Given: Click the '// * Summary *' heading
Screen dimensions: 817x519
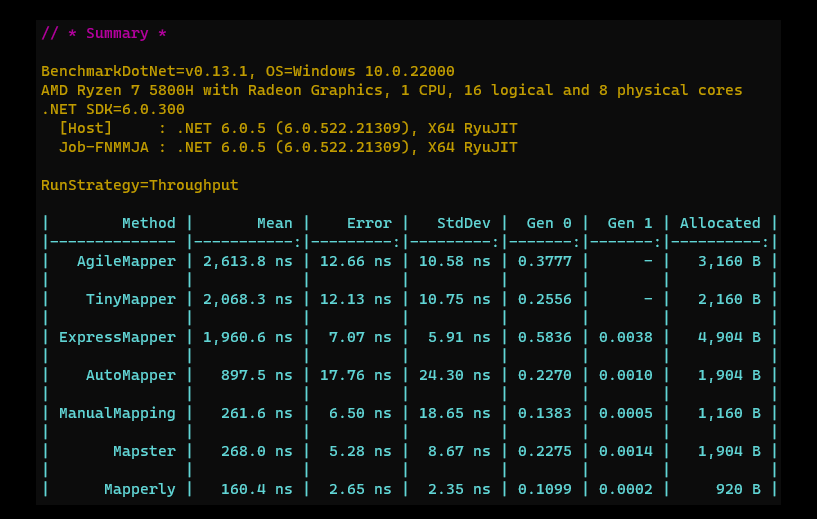Looking at the screenshot, I should pos(104,33).
